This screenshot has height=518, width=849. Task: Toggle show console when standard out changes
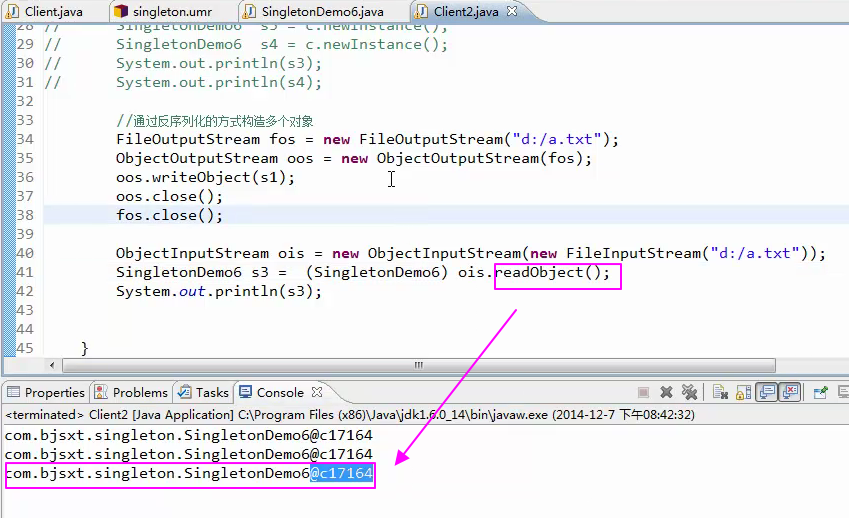coord(767,392)
